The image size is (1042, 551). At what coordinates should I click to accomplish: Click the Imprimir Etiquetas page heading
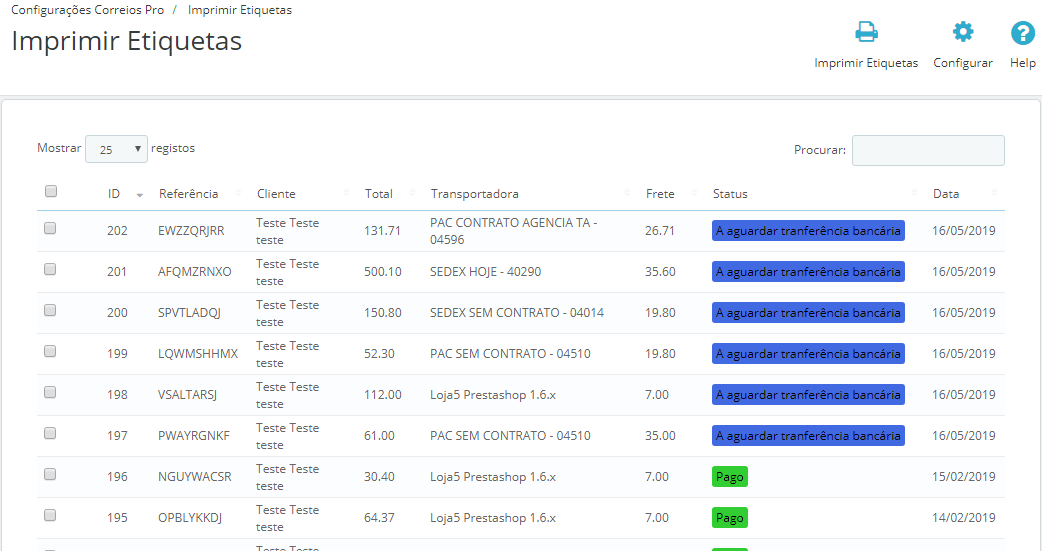127,41
